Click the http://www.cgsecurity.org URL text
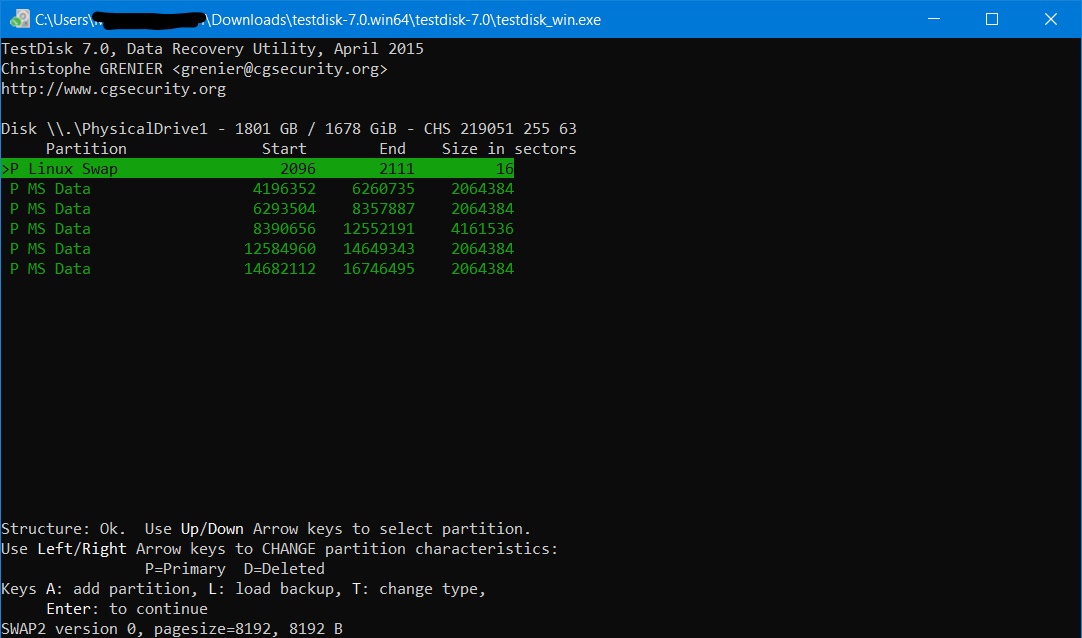 click(x=113, y=89)
